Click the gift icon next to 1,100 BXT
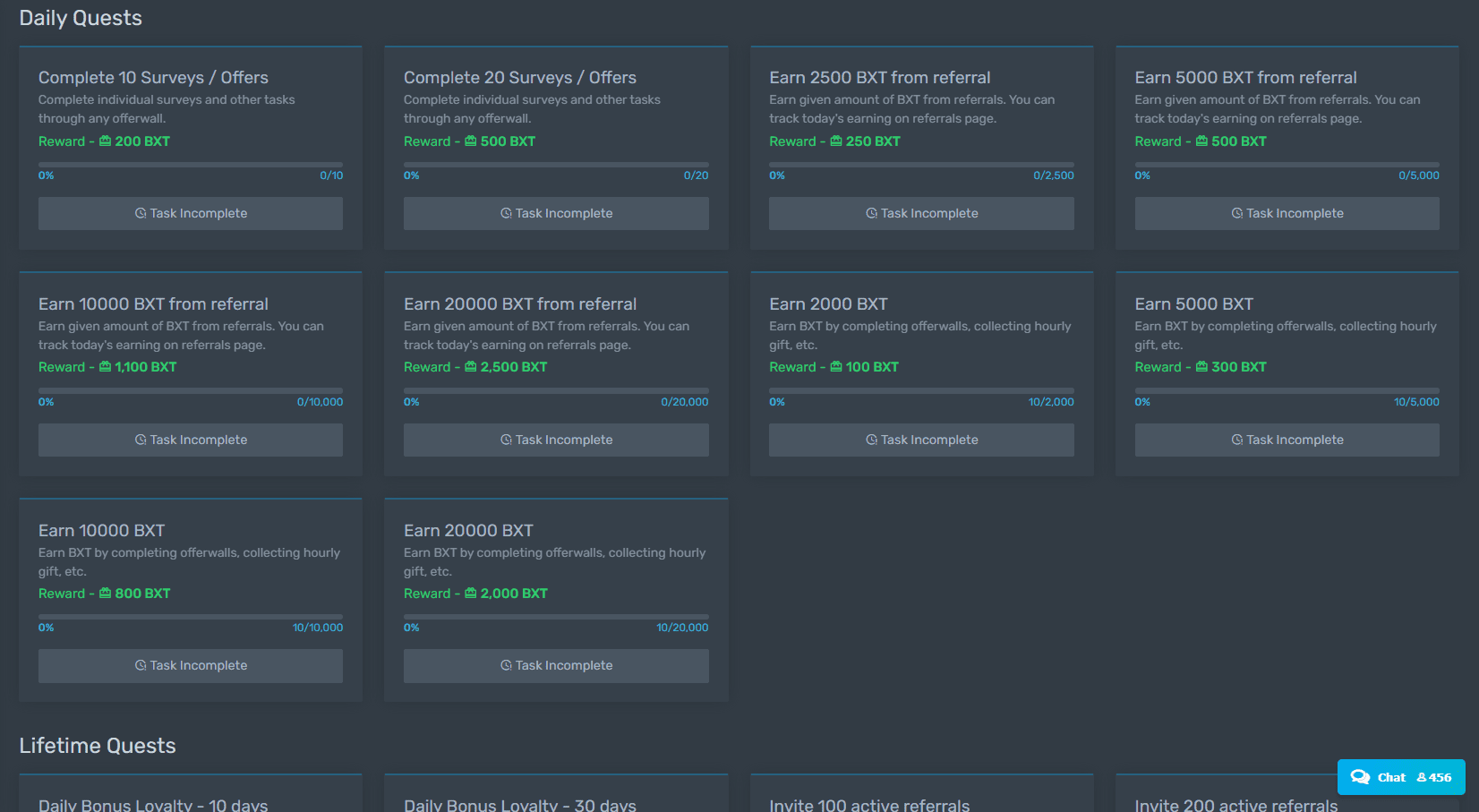The width and height of the screenshot is (1479, 812). click(x=105, y=367)
